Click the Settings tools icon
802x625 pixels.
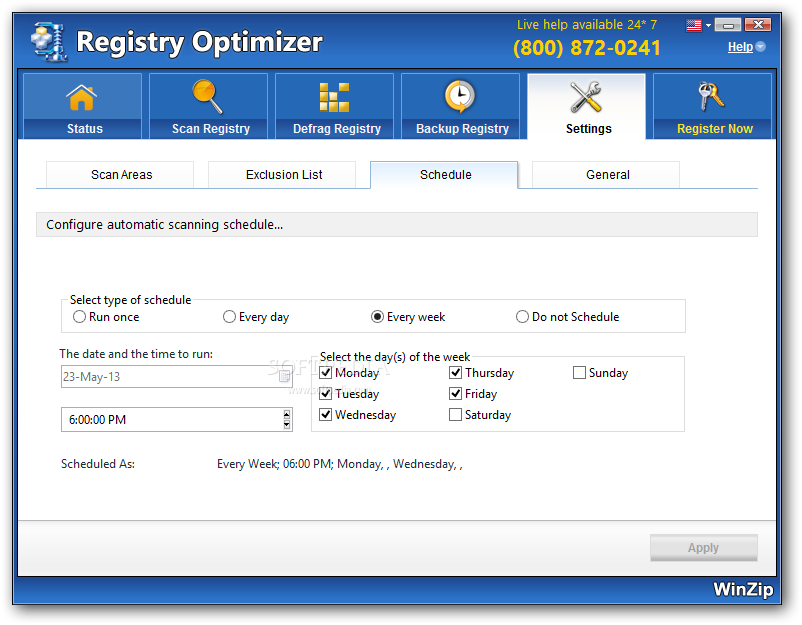click(586, 96)
